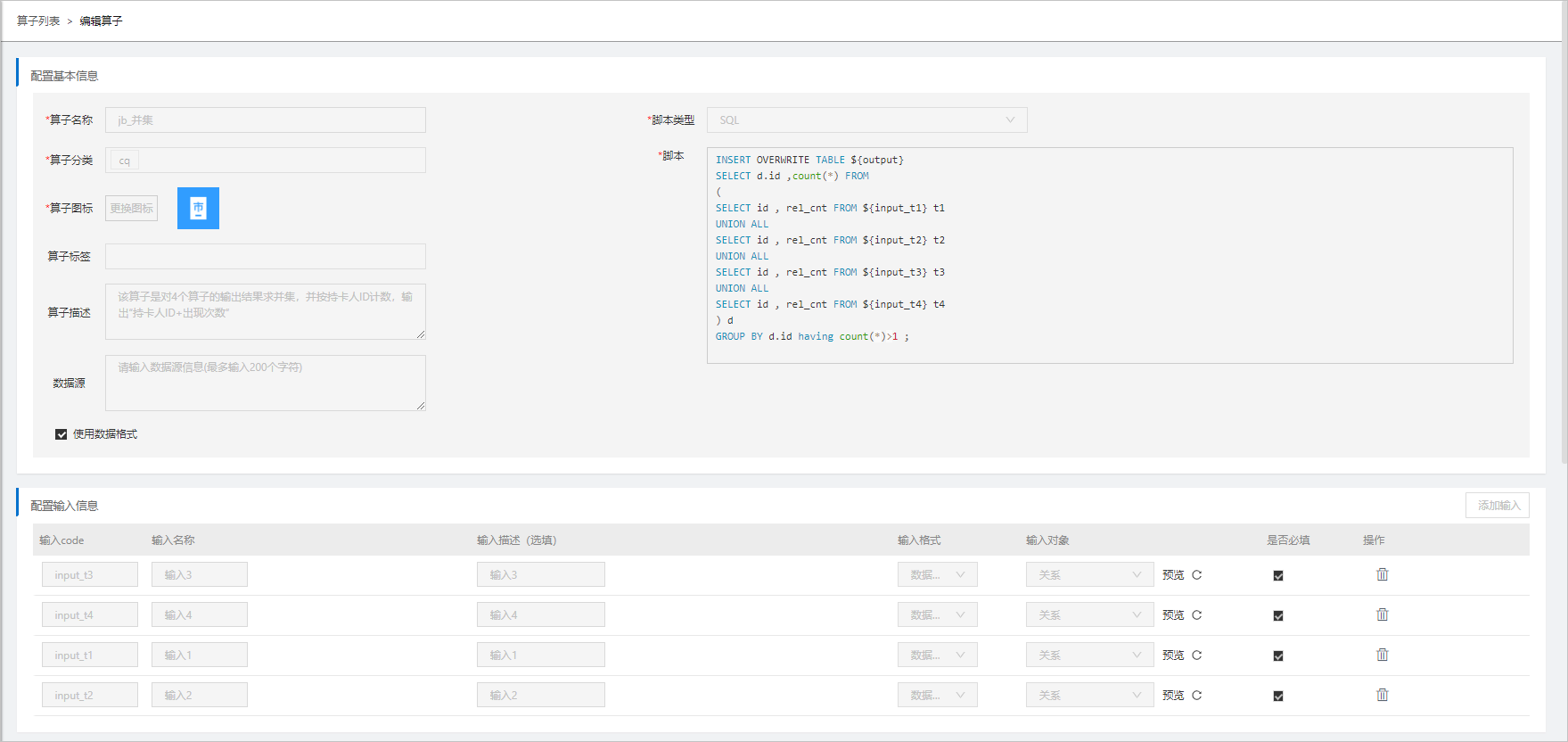Click the 更换图标 button
The image size is (1568, 742).
[131, 208]
